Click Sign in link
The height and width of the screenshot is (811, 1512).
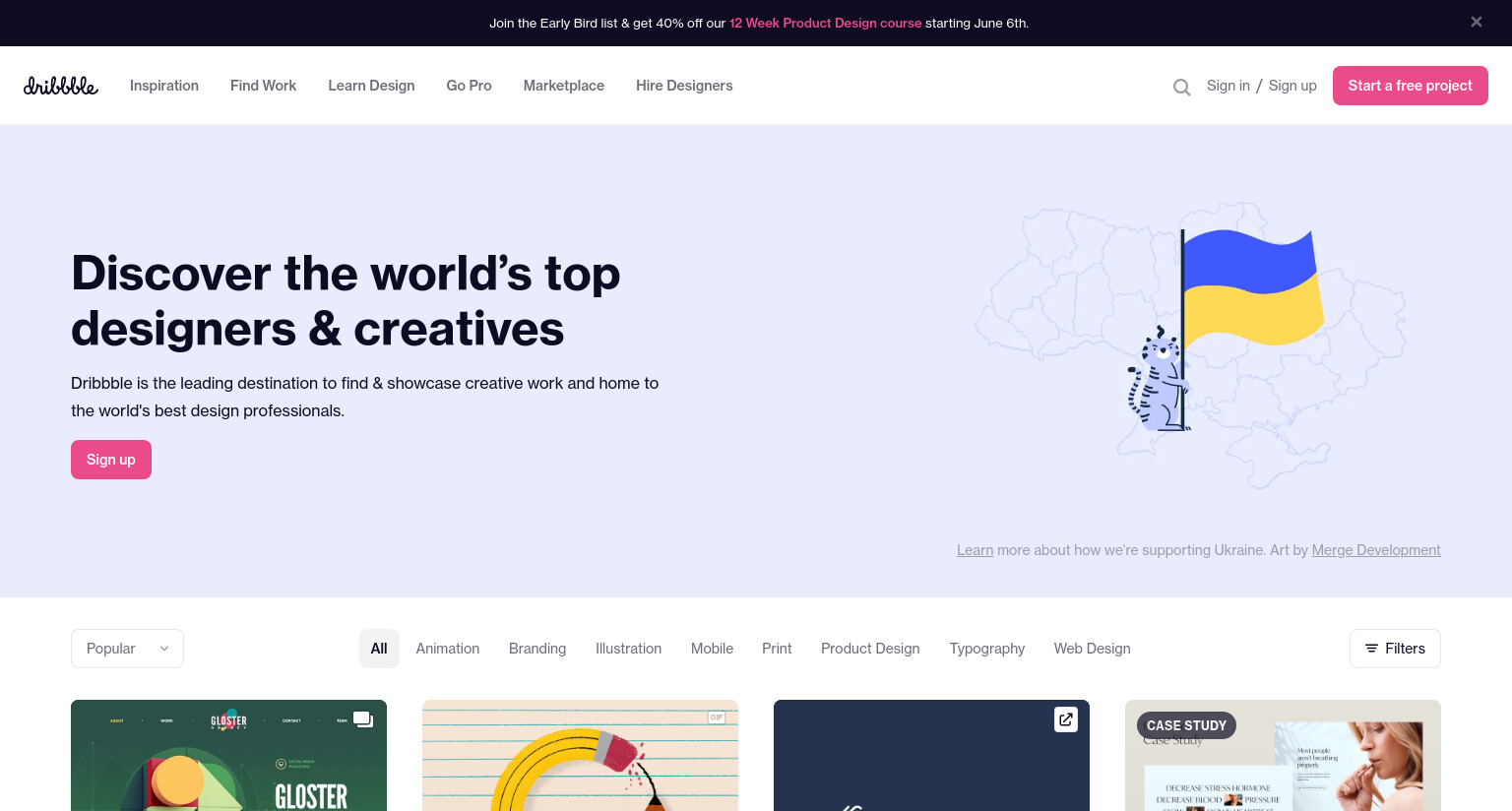tap(1228, 86)
